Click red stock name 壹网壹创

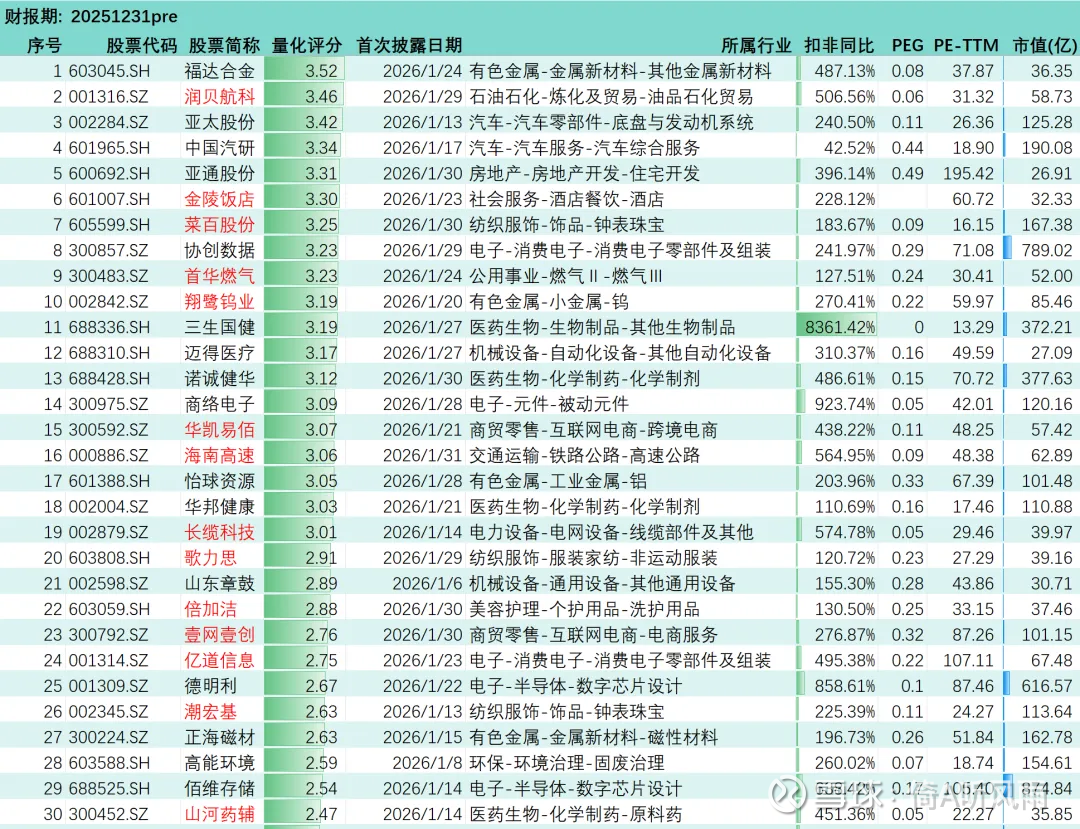pyautogui.click(x=220, y=635)
